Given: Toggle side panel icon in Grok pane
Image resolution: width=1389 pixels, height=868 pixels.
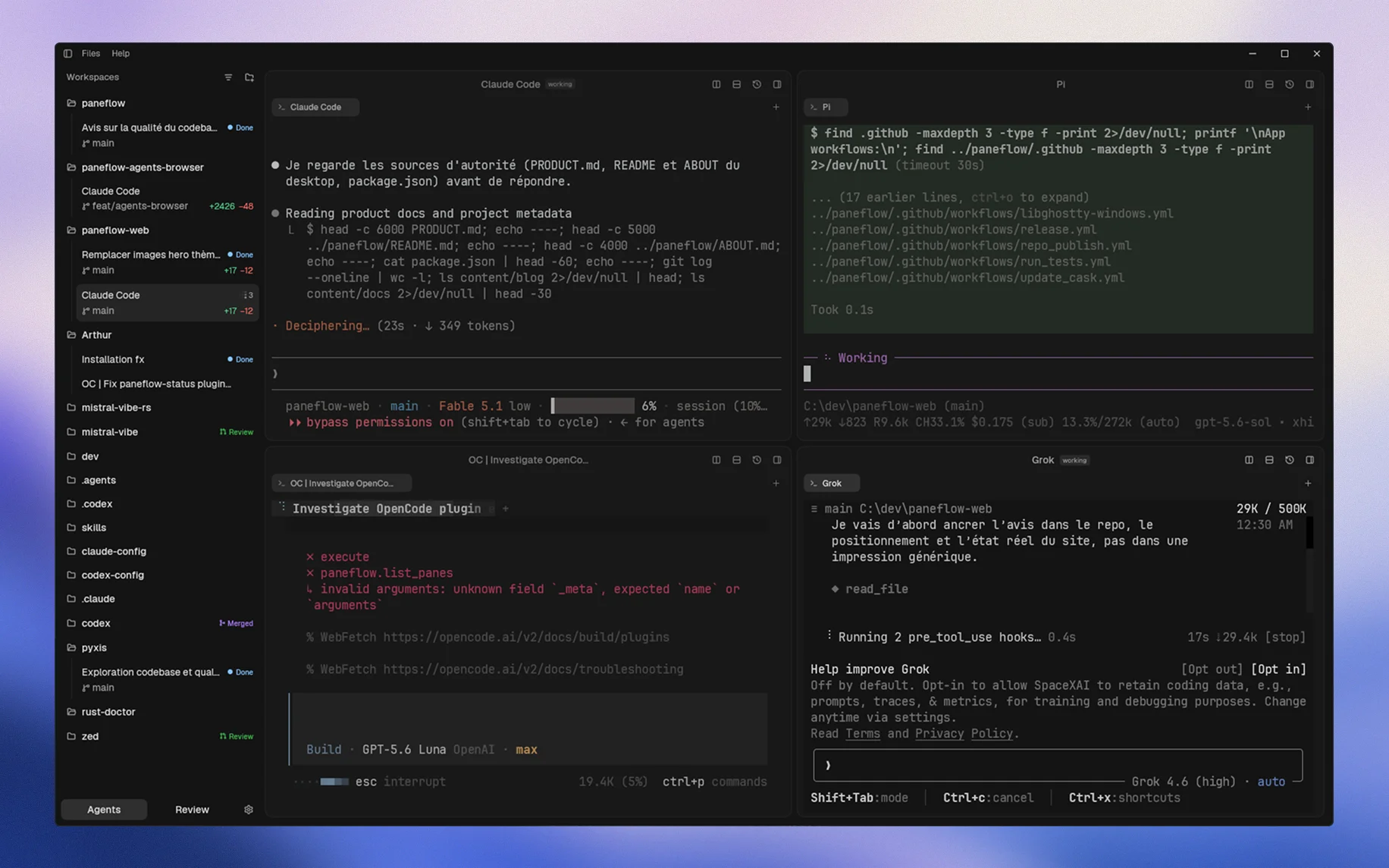Looking at the screenshot, I should pos(1309,460).
